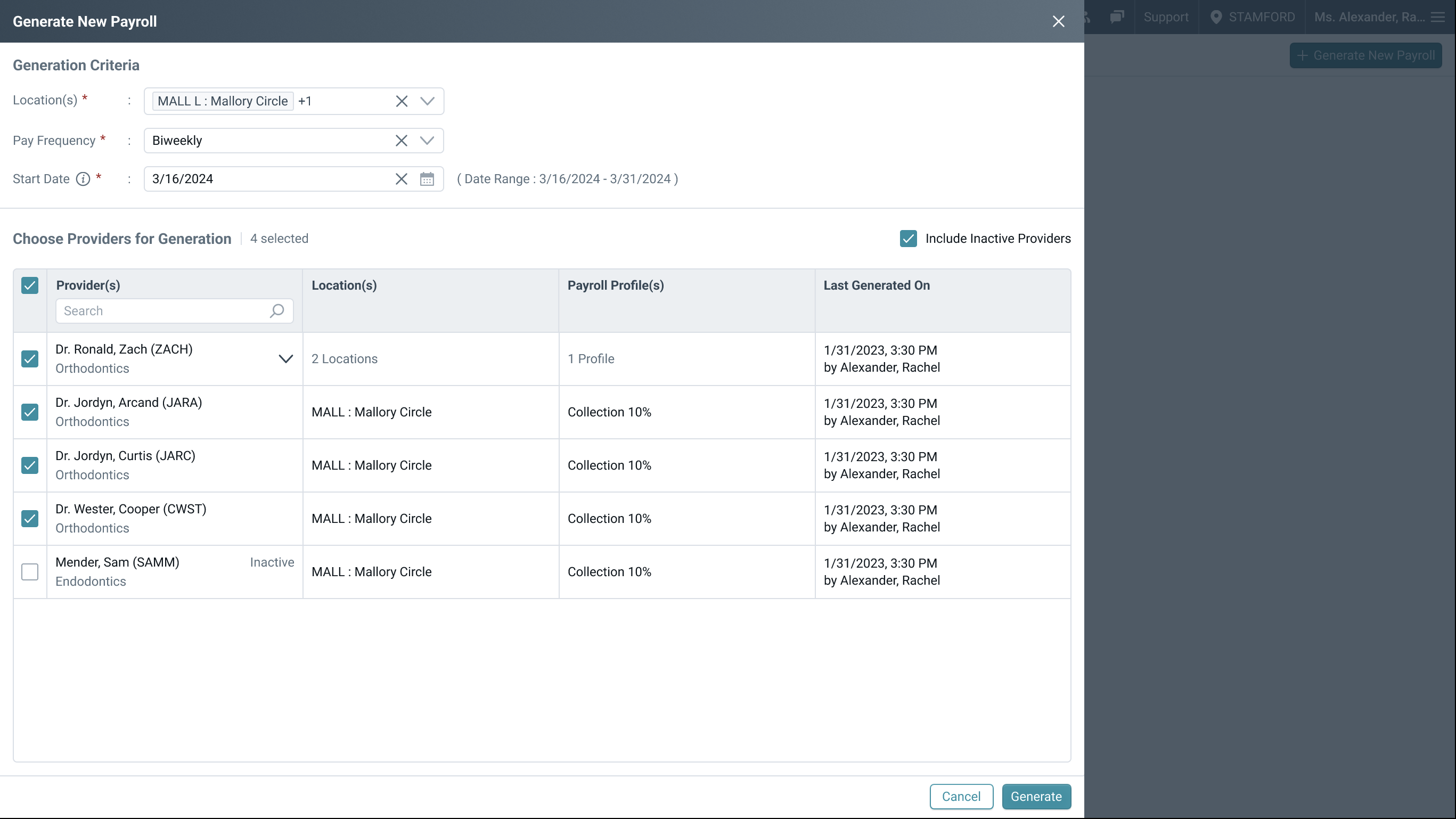1456x819 pixels.
Task: Expand Dr. Ronald, Zach provider row
Action: [x=286, y=359]
